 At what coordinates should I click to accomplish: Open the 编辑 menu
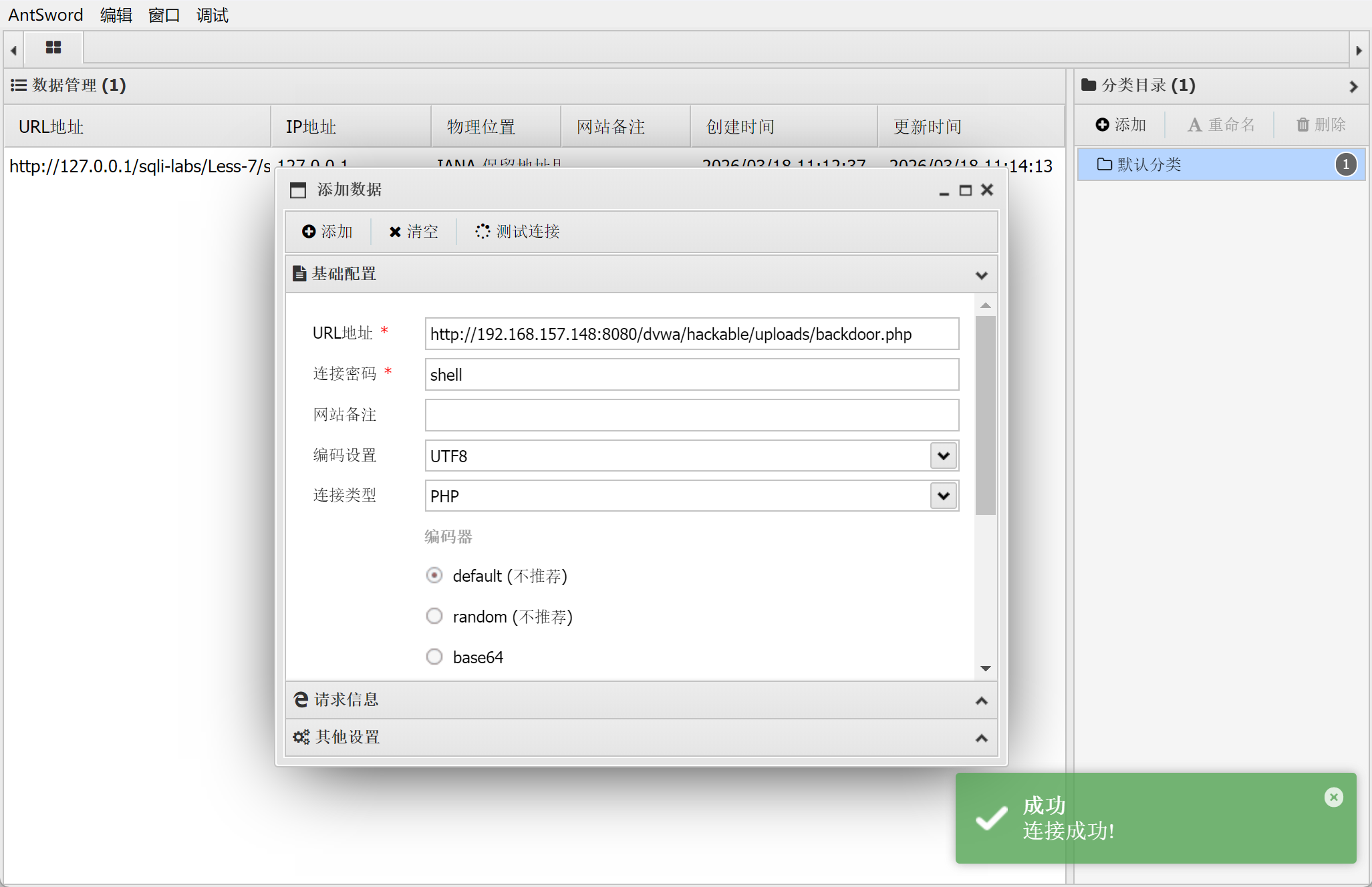[116, 15]
